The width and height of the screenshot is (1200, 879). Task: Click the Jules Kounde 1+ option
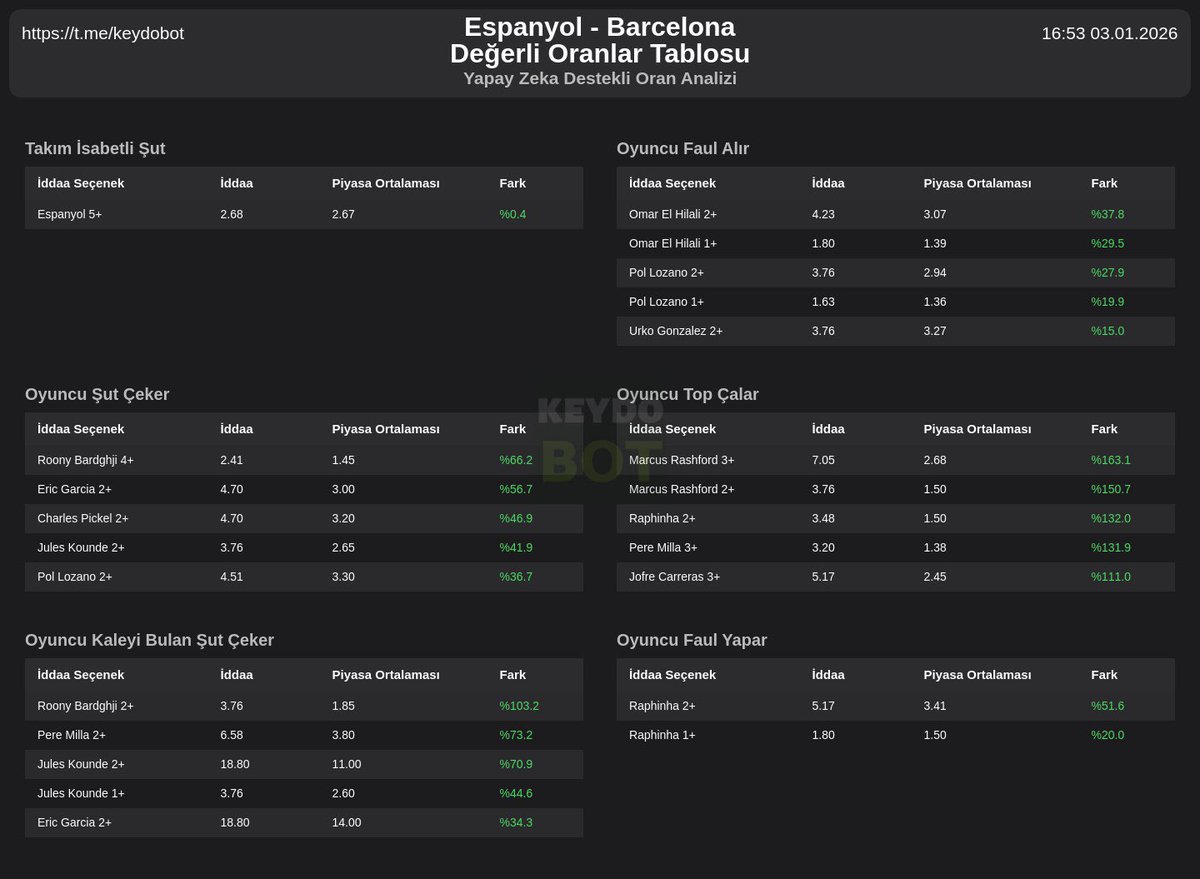click(x=81, y=793)
